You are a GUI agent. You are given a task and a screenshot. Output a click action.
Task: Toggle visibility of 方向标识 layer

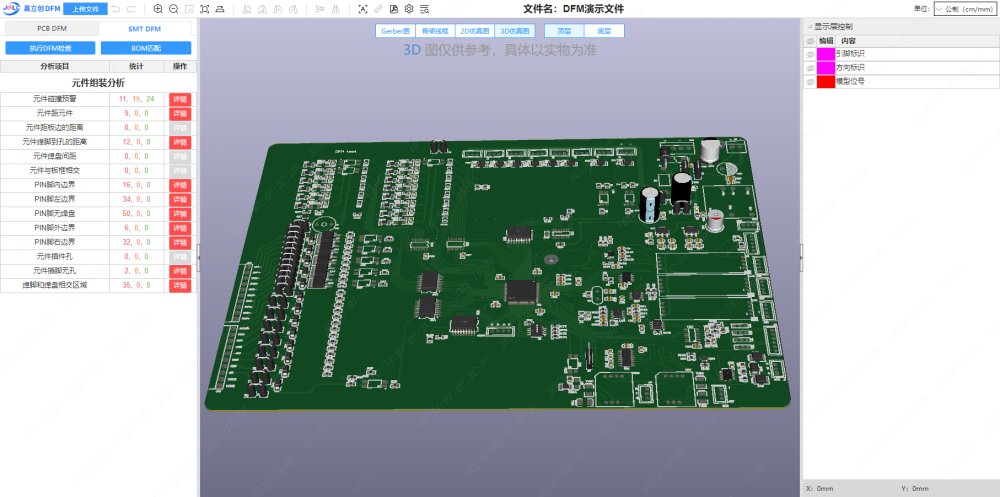coord(810,68)
